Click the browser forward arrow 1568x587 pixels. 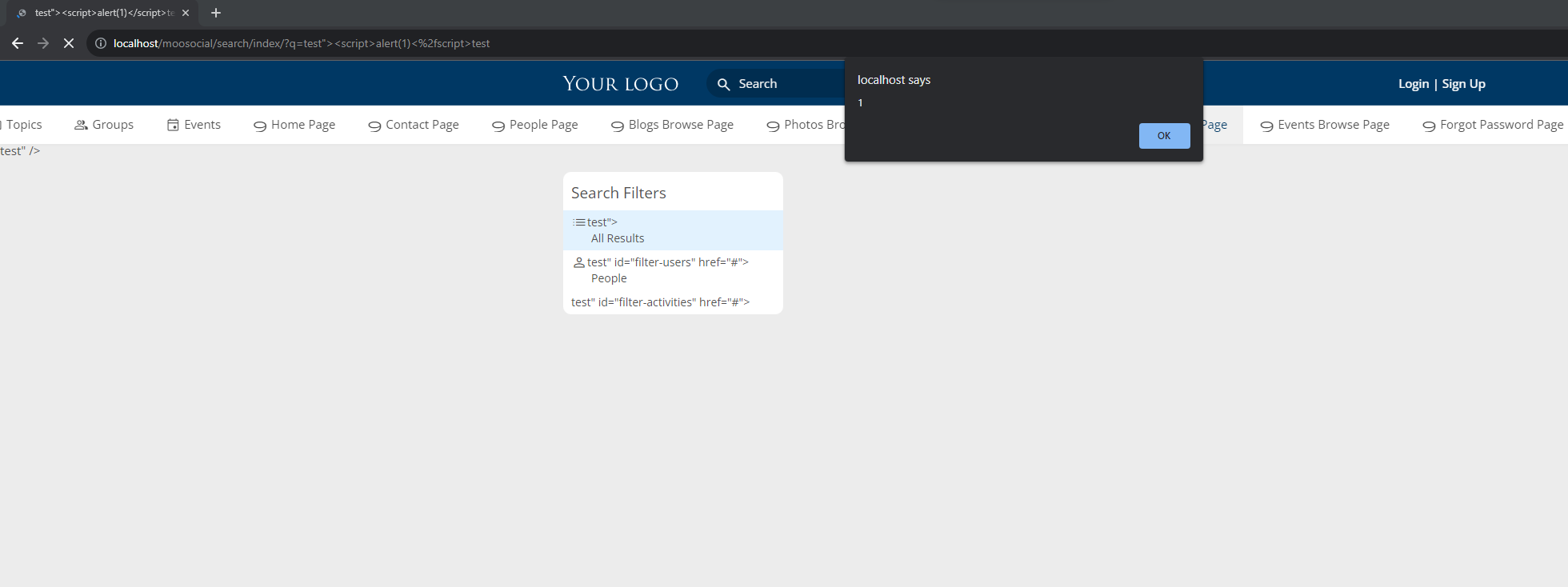point(43,43)
